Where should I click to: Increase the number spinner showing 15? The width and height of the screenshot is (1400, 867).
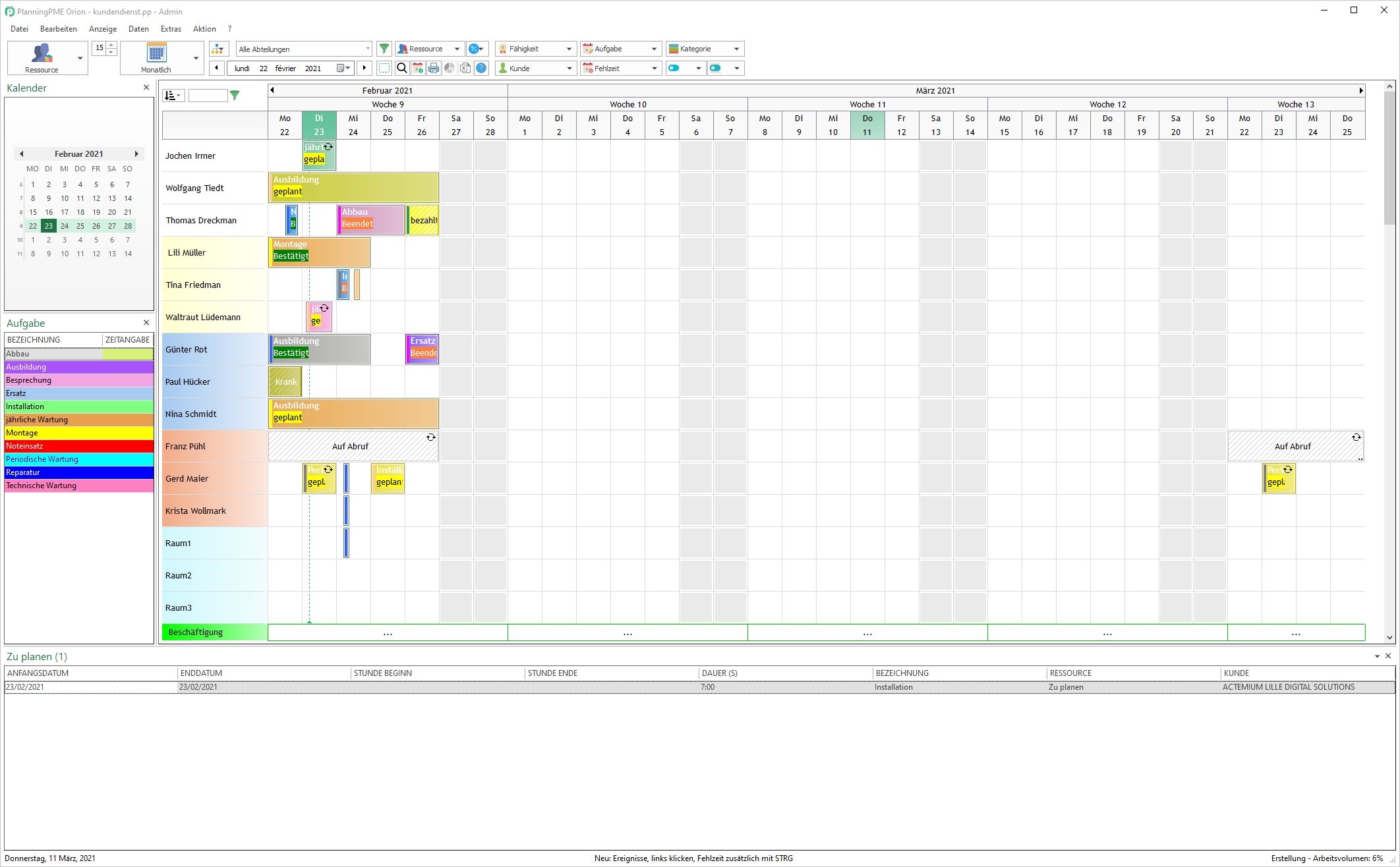click(111, 45)
